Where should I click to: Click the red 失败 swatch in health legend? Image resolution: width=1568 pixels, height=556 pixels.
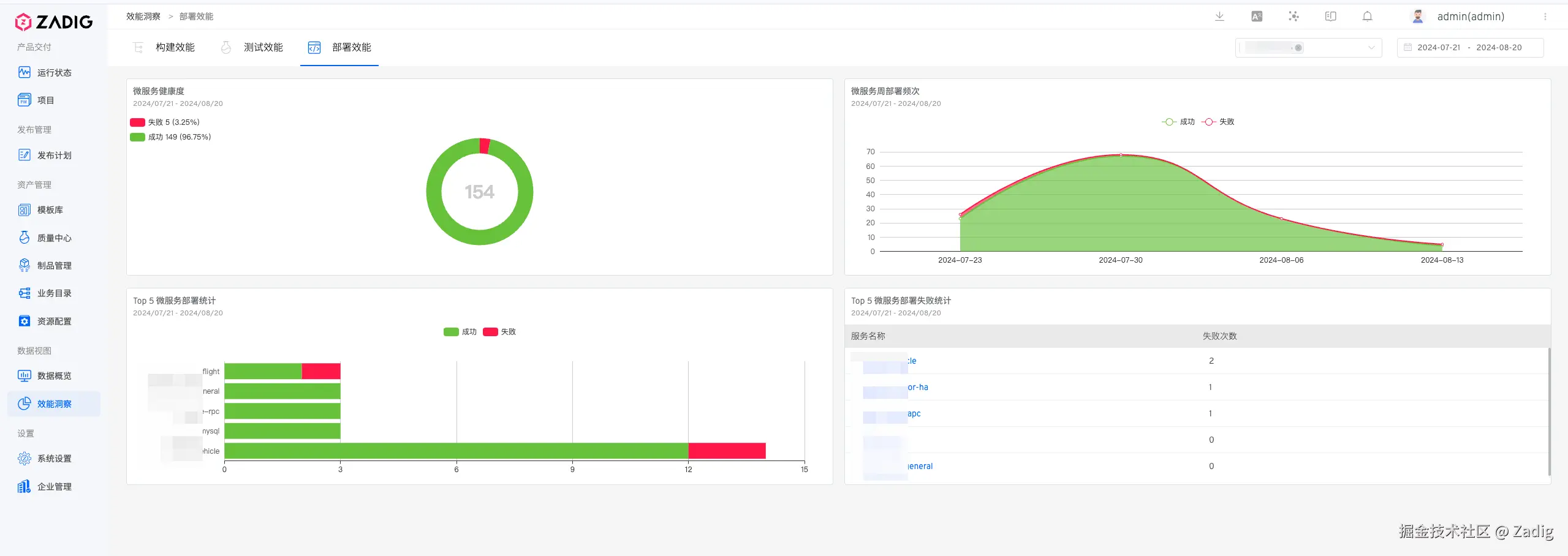coord(137,122)
